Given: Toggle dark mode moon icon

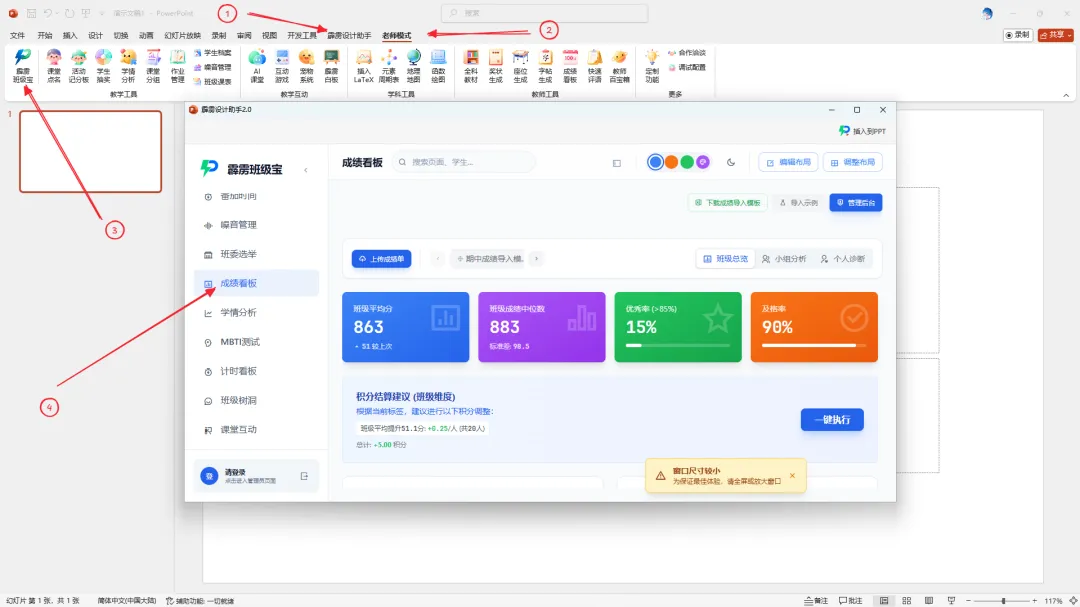Looking at the screenshot, I should [x=731, y=163].
